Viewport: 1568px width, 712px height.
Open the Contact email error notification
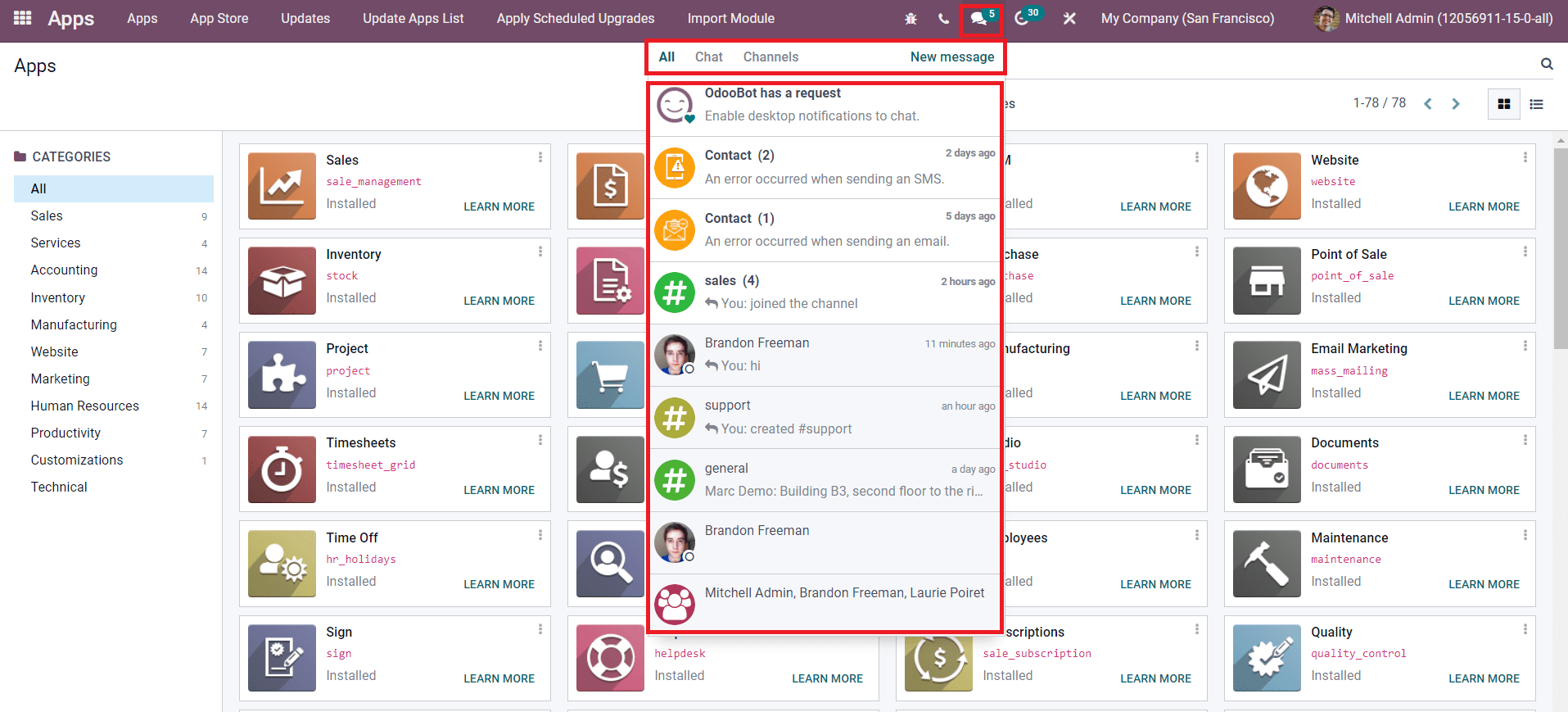(825, 230)
